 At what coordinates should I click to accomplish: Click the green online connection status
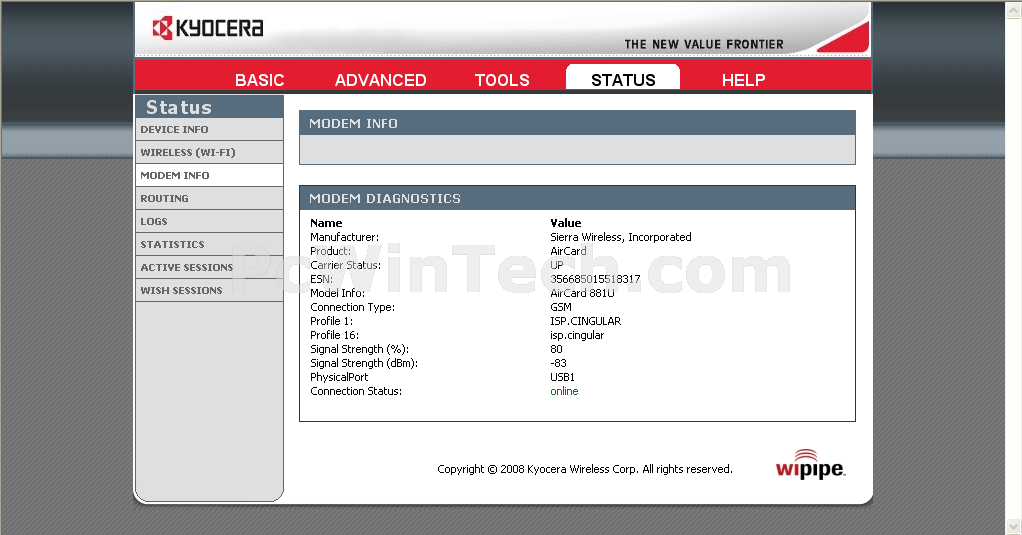[564, 391]
